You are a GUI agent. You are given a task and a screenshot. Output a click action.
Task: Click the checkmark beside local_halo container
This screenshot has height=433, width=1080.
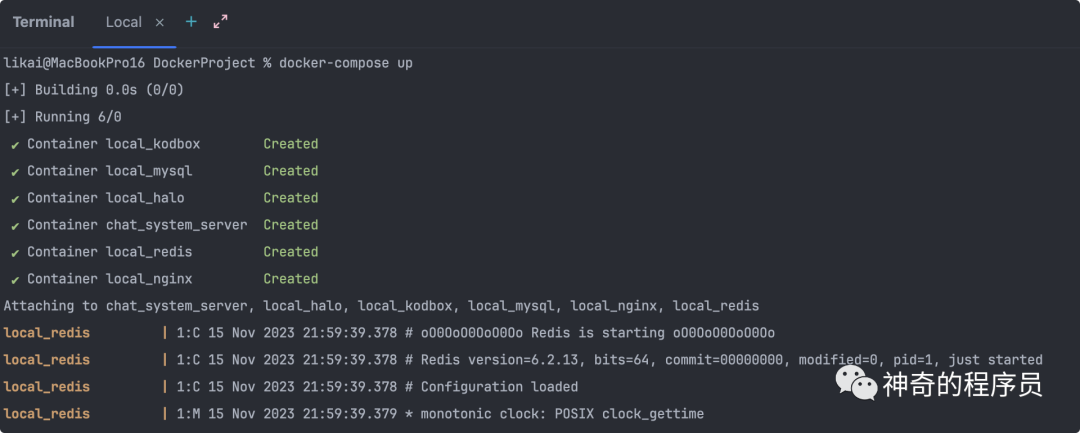[x=15, y=198]
